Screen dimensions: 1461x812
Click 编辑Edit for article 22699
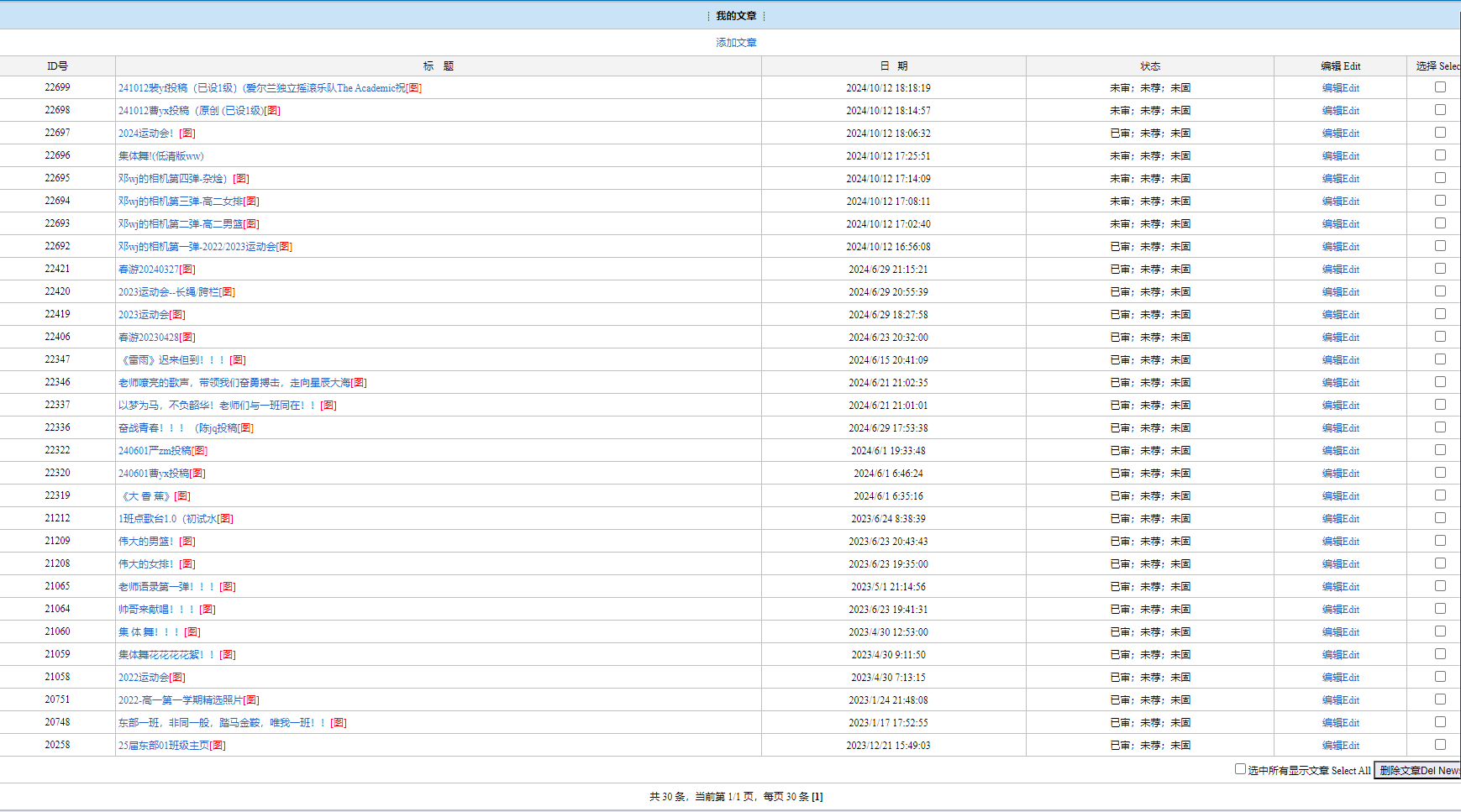[x=1340, y=88]
